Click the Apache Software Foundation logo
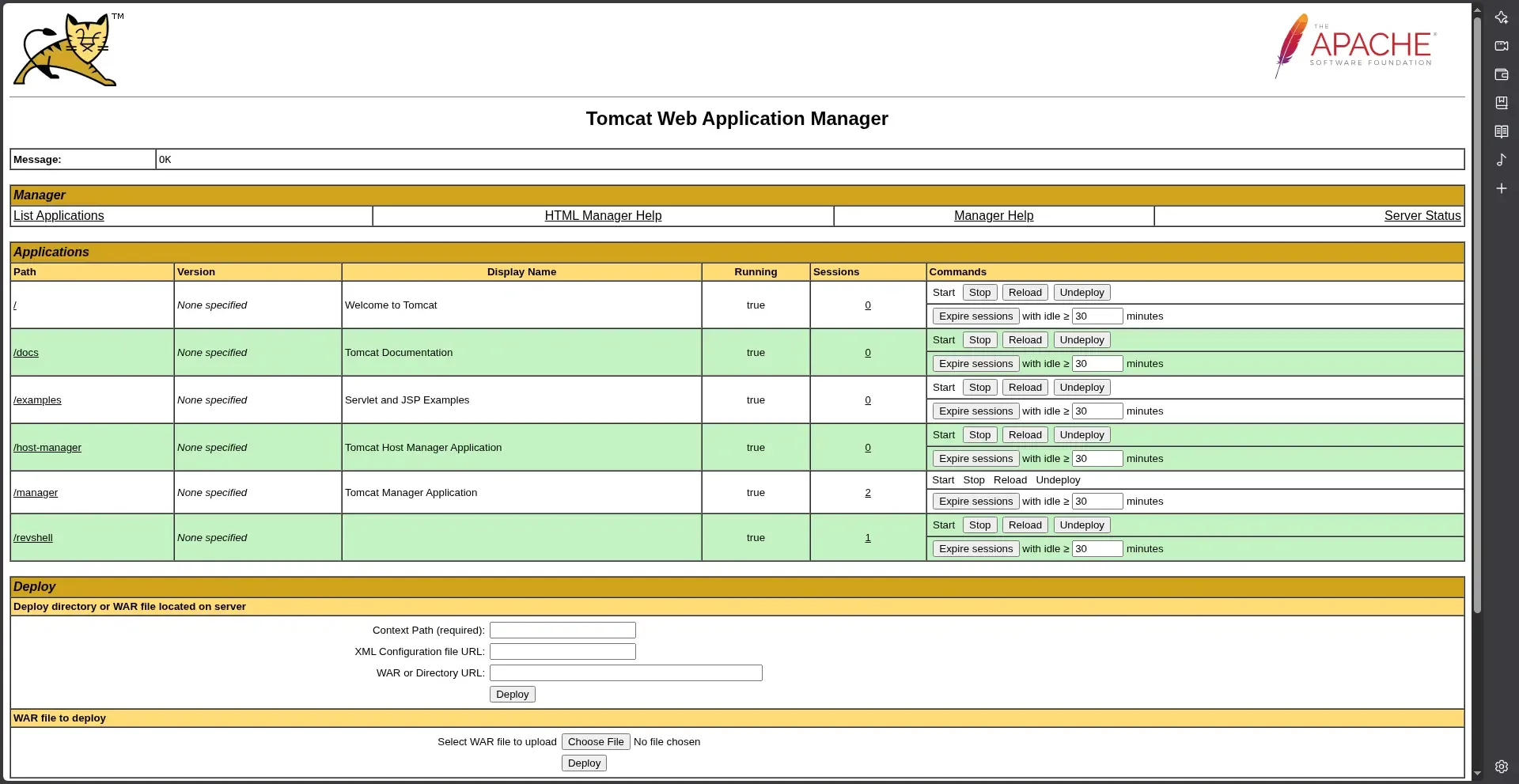The image size is (1519, 784). 1355,46
